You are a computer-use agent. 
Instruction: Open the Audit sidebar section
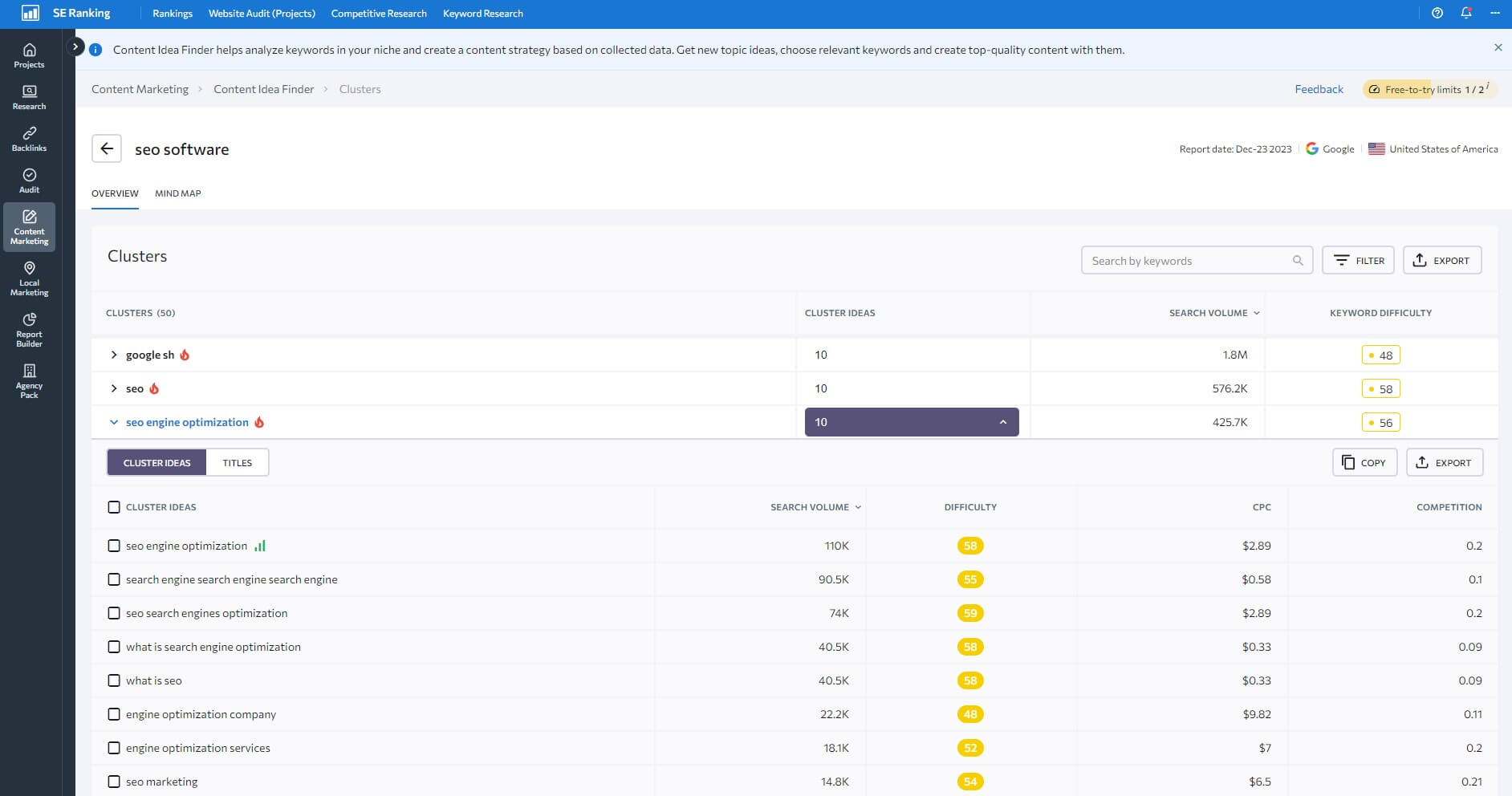coord(29,181)
